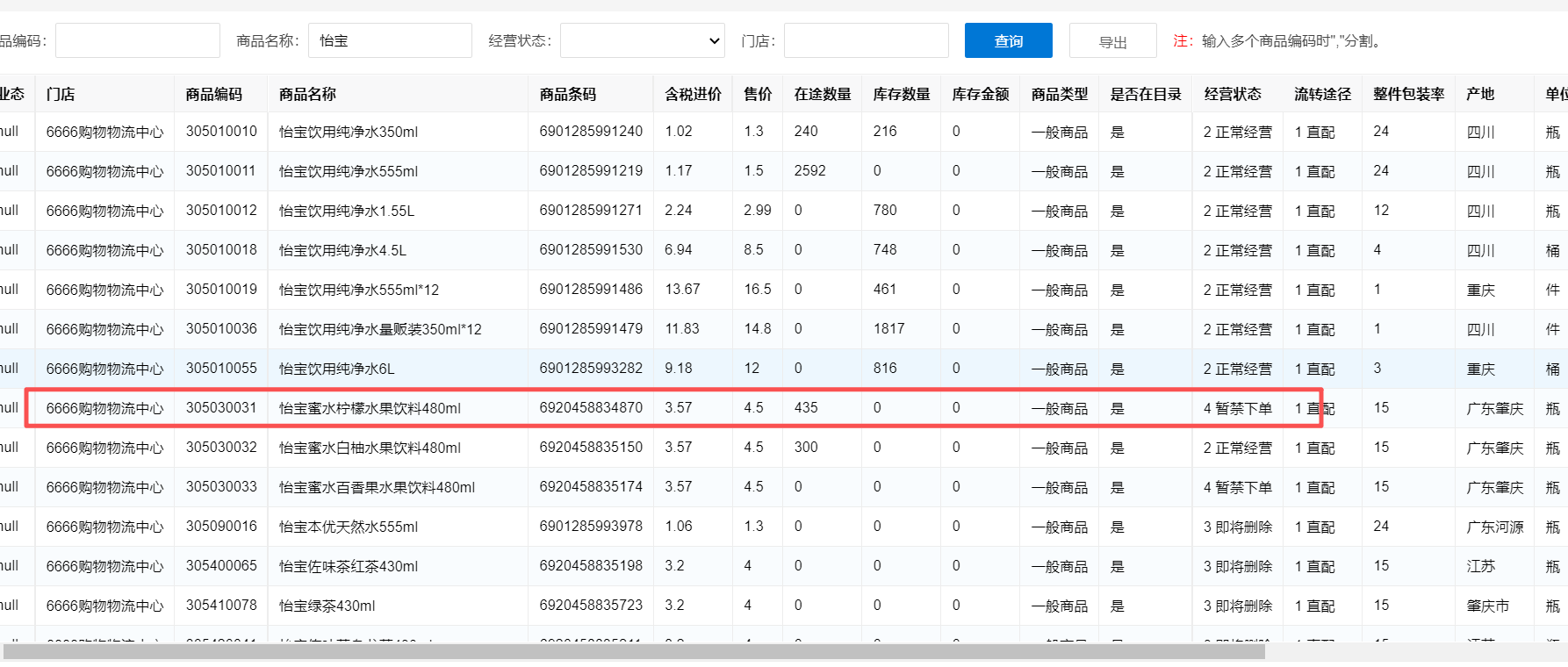Select row 怡宝饮用纯净水350ml
Viewport: 1568px width, 667px height.
(x=348, y=132)
